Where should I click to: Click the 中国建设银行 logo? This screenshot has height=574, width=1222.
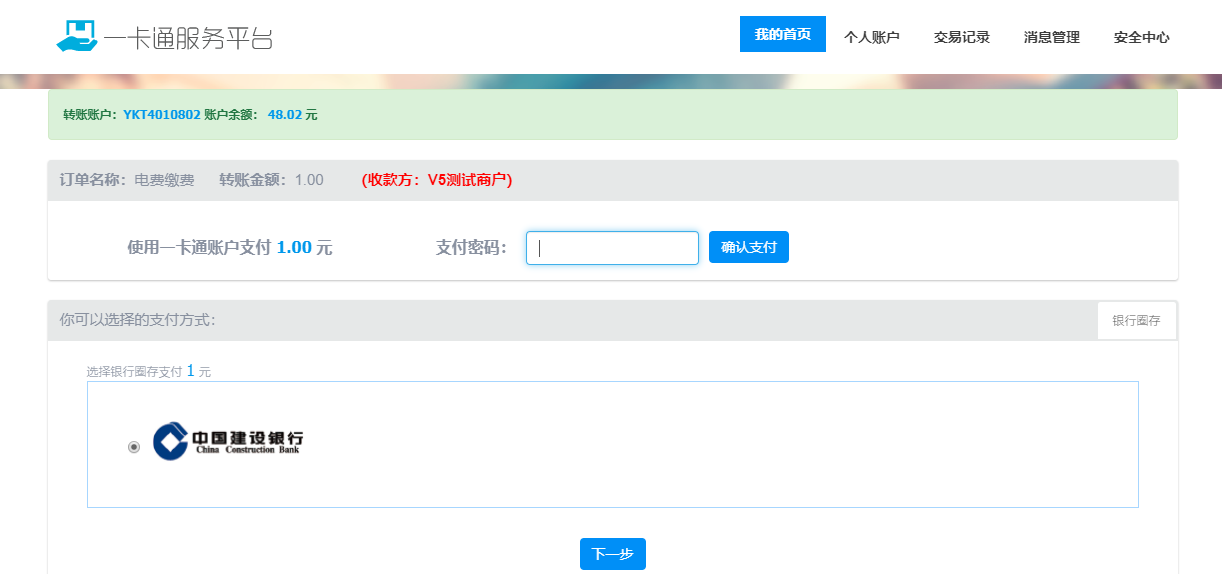228,441
